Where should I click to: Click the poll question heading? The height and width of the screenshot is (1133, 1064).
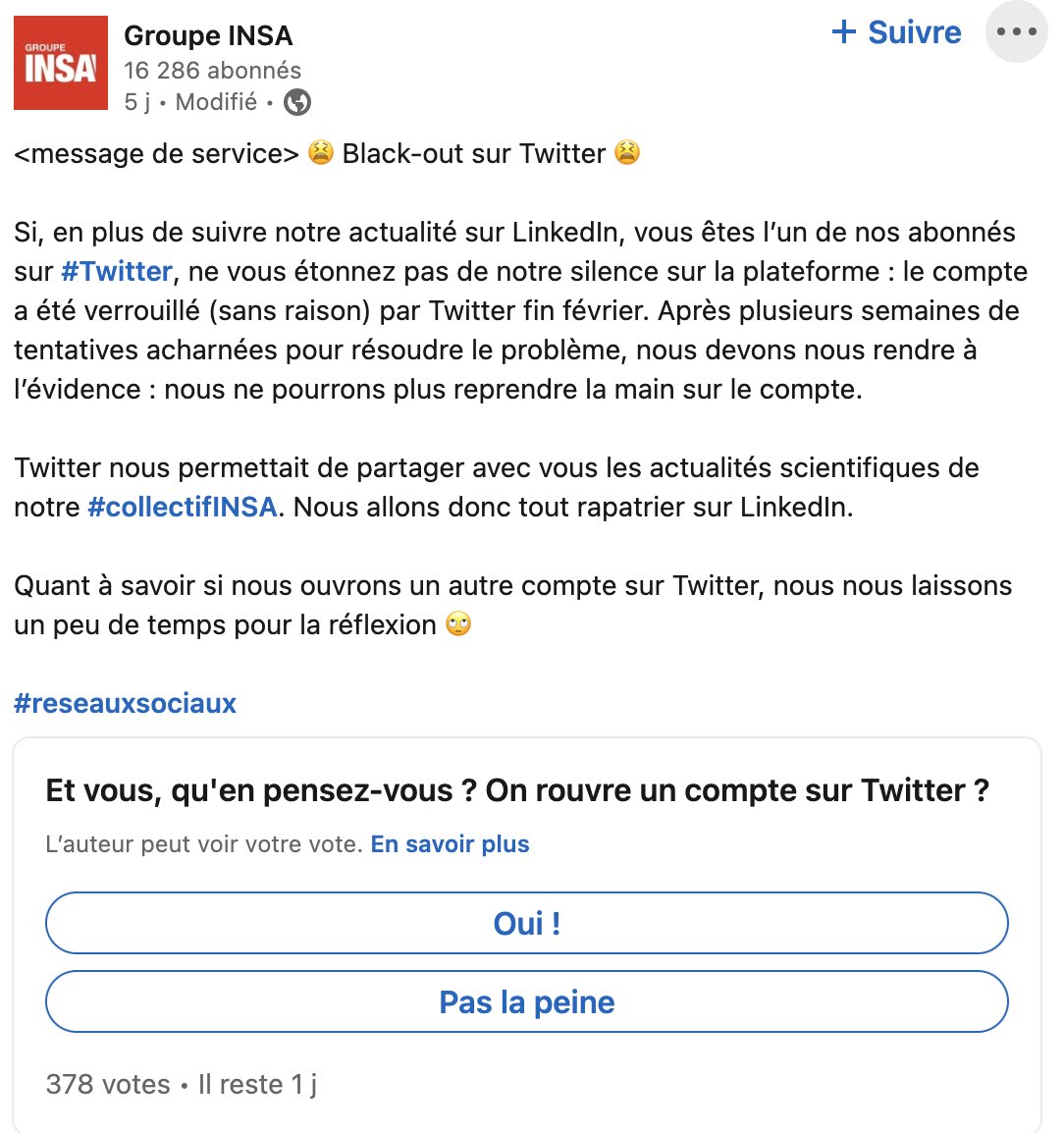tap(517, 790)
